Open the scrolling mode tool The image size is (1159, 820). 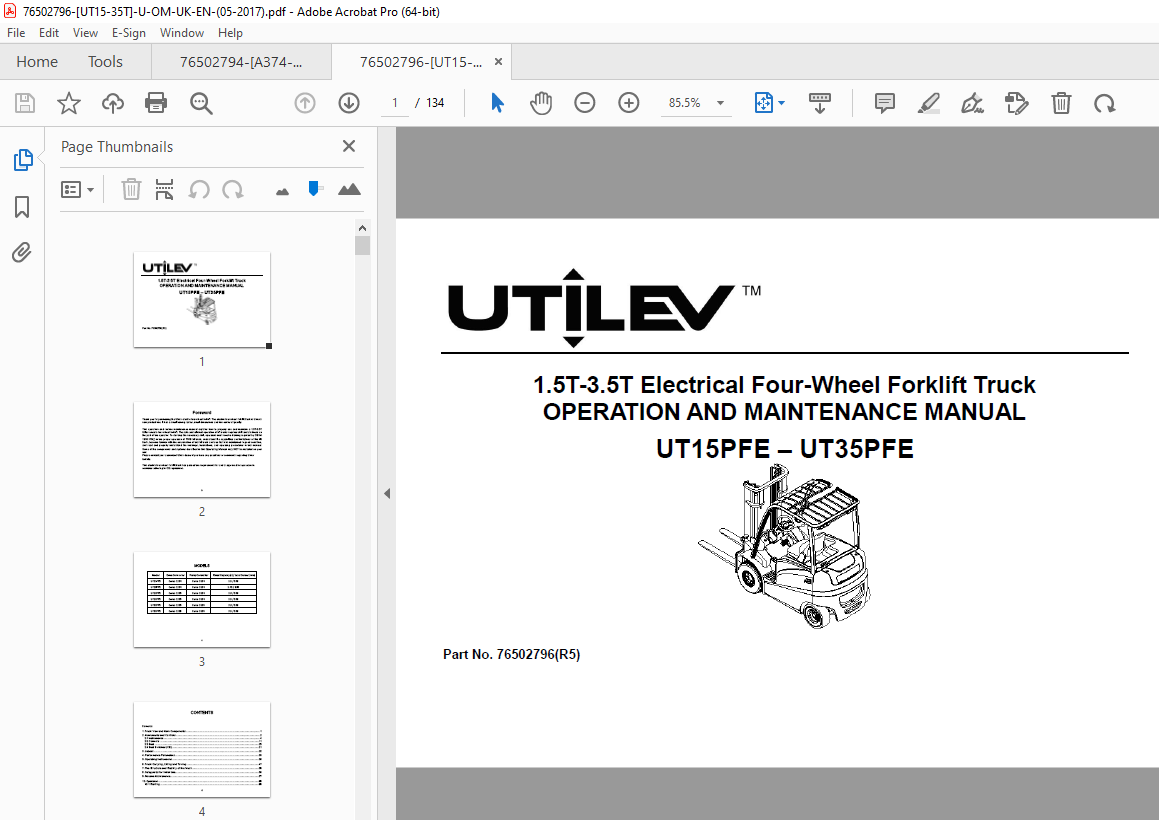pos(820,103)
